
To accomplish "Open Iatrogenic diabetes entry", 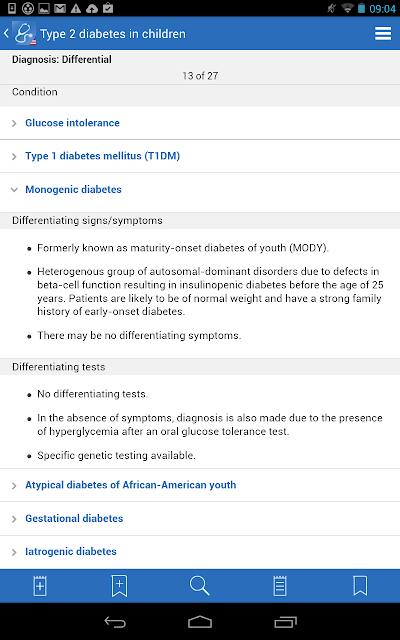I will point(71,551).
